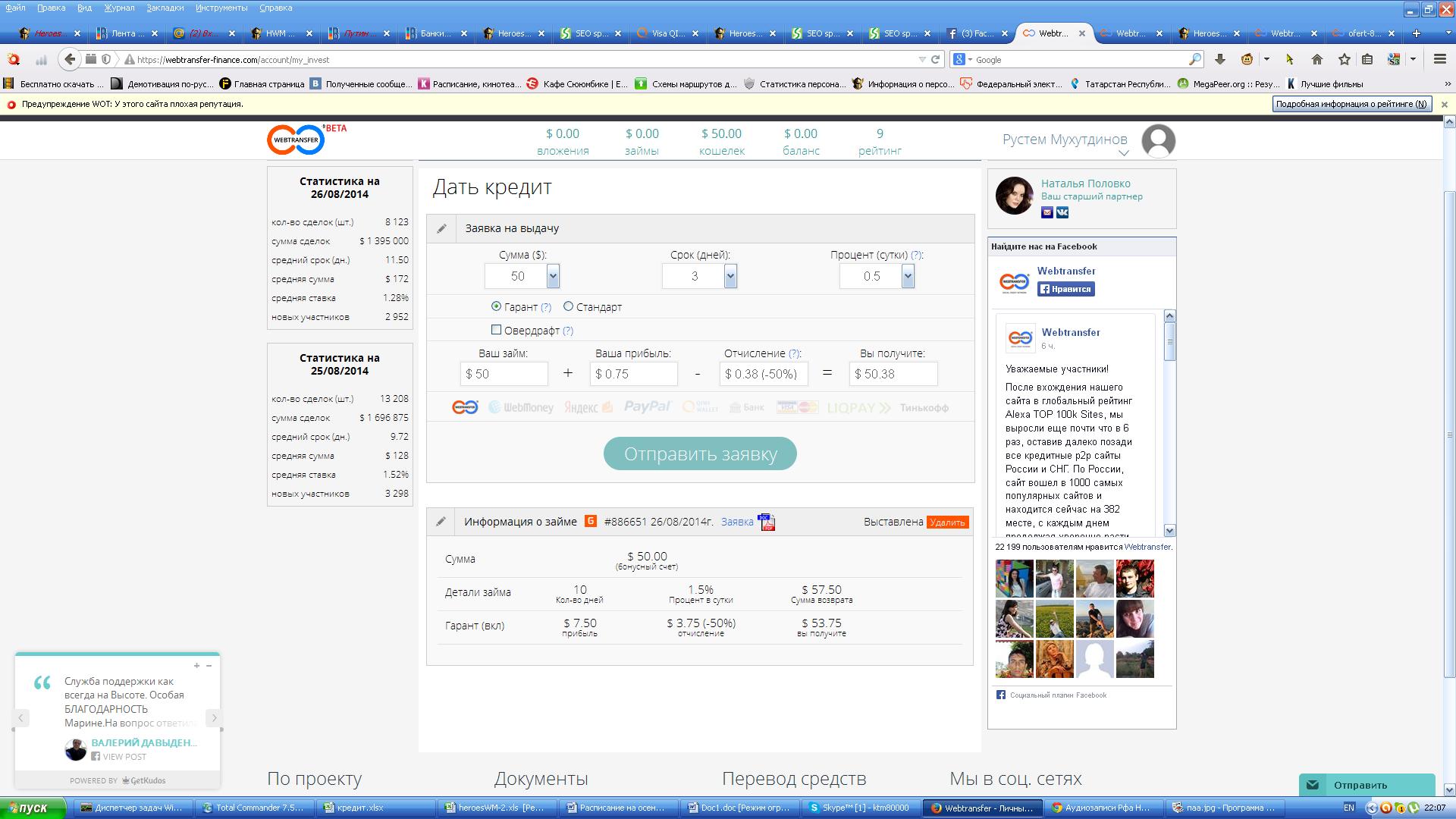Select the Стандарт radio button
Viewport: 1456px width, 819px height.
[x=568, y=306]
